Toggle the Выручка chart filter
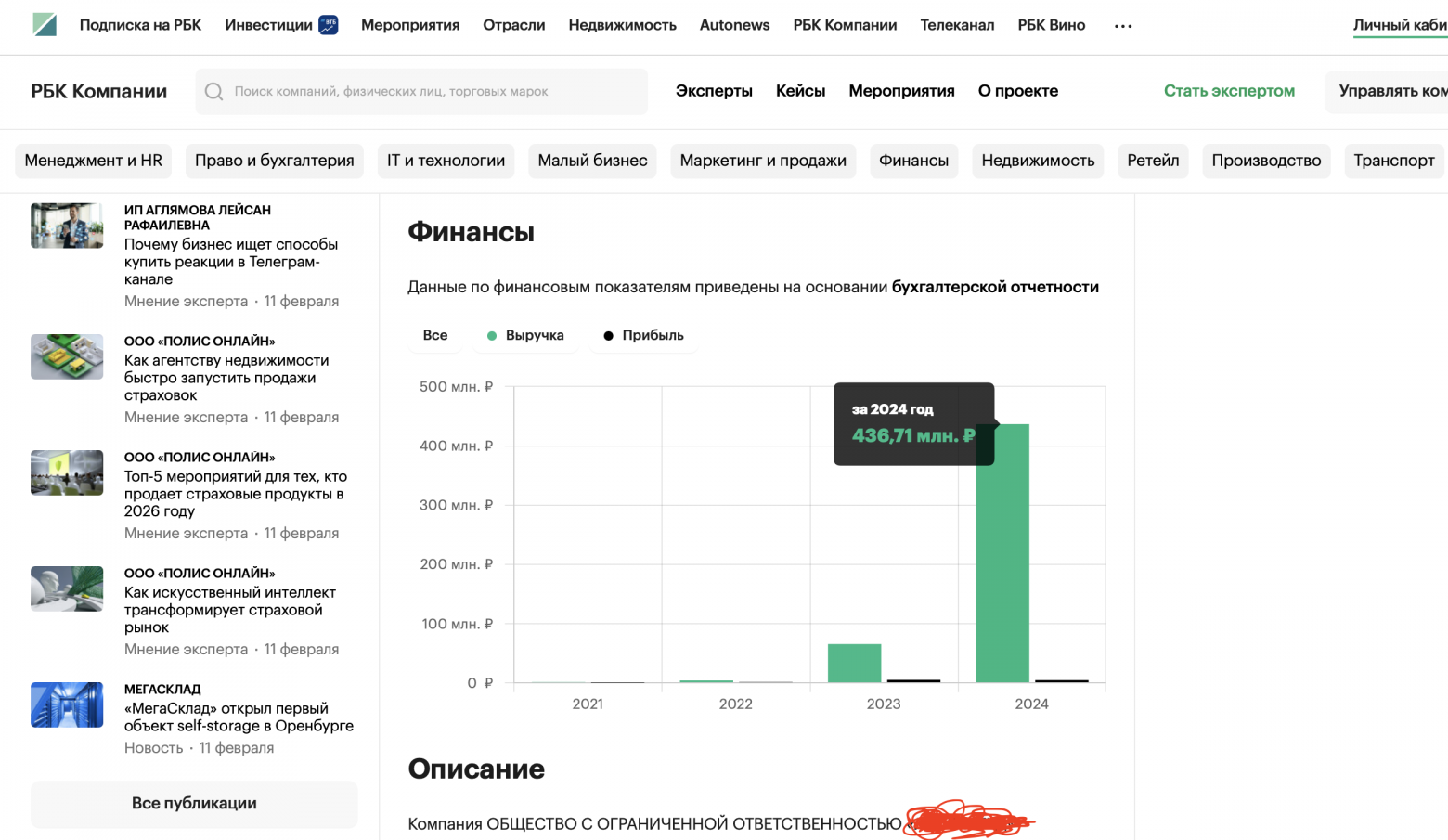The image size is (1448, 840). pyautogui.click(x=525, y=335)
